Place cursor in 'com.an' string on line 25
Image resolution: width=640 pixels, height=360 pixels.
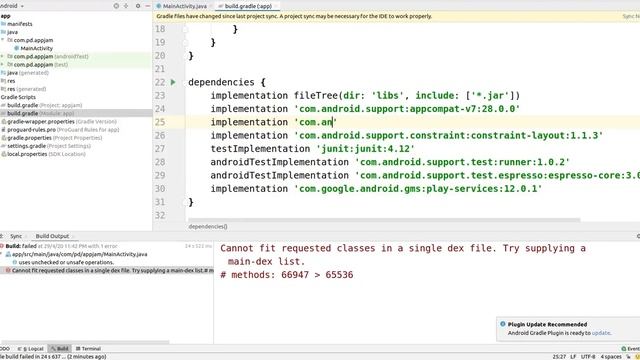tap(316, 122)
